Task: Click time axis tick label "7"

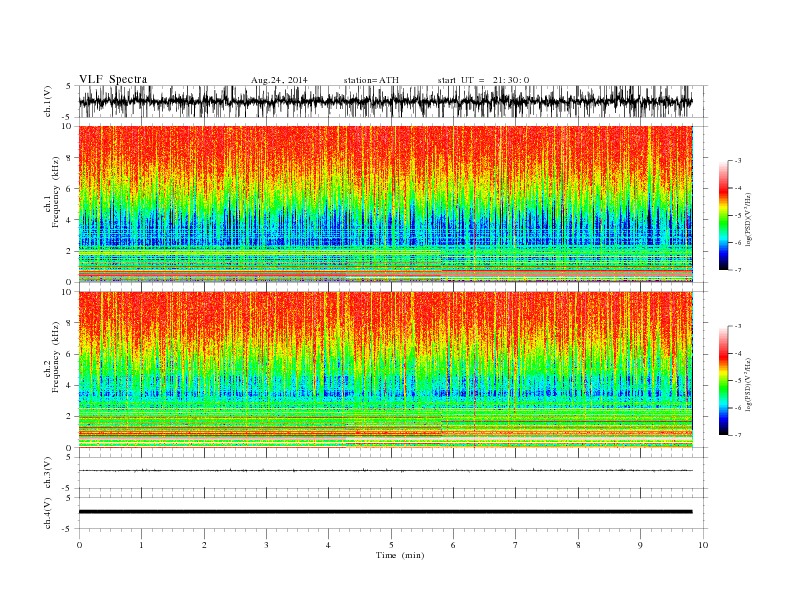Action: (x=516, y=545)
